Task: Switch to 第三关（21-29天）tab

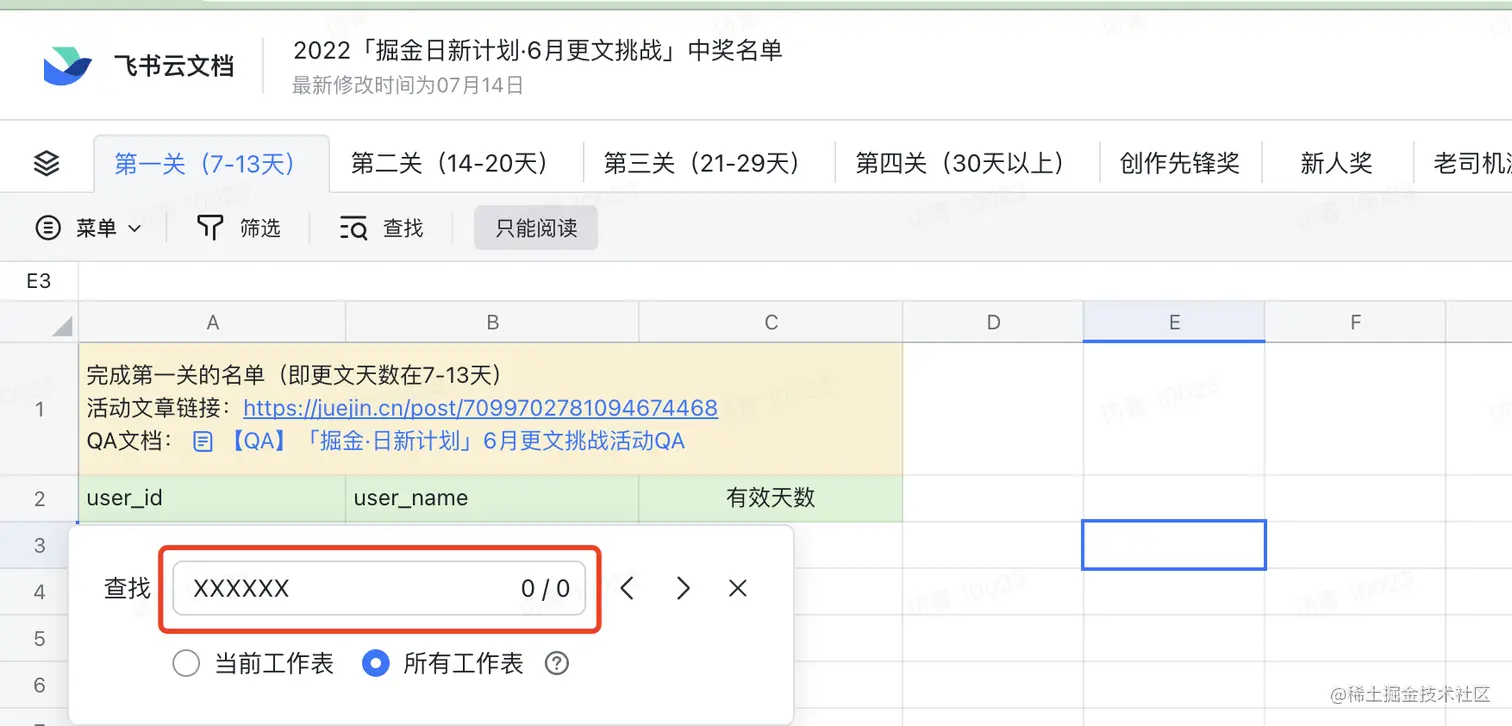Action: (x=708, y=163)
